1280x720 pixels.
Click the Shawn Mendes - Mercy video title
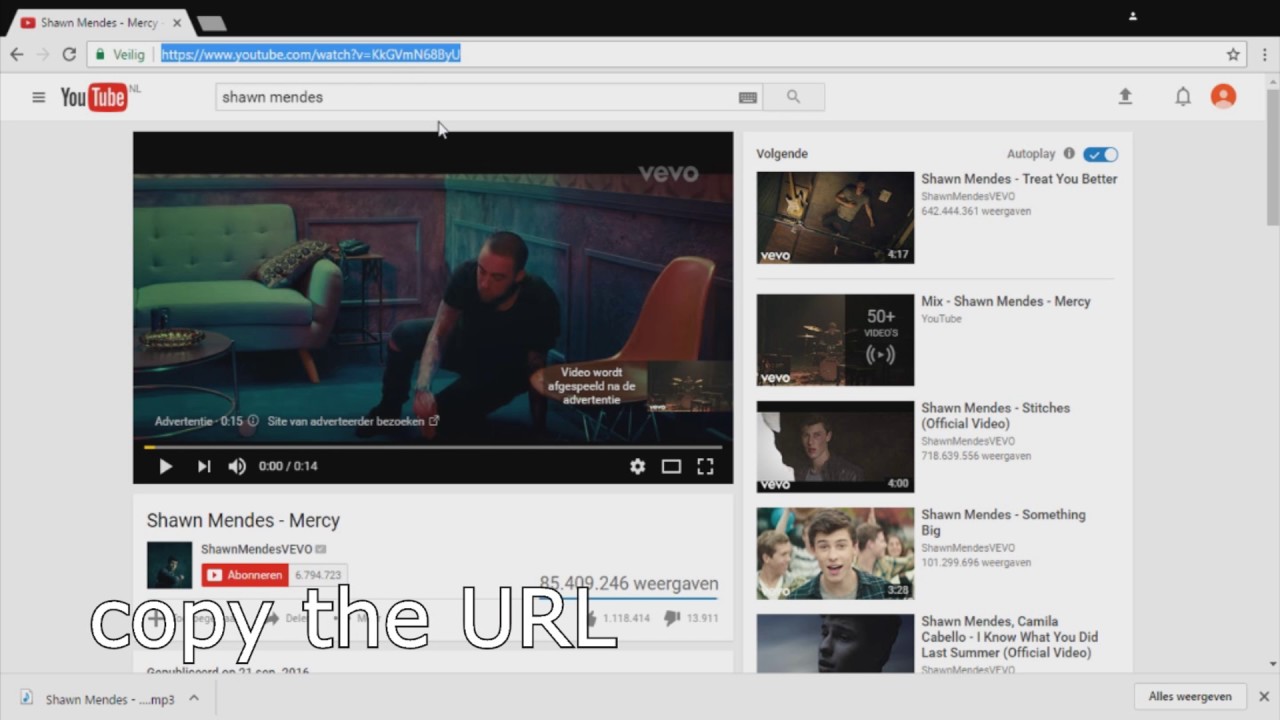coord(243,520)
